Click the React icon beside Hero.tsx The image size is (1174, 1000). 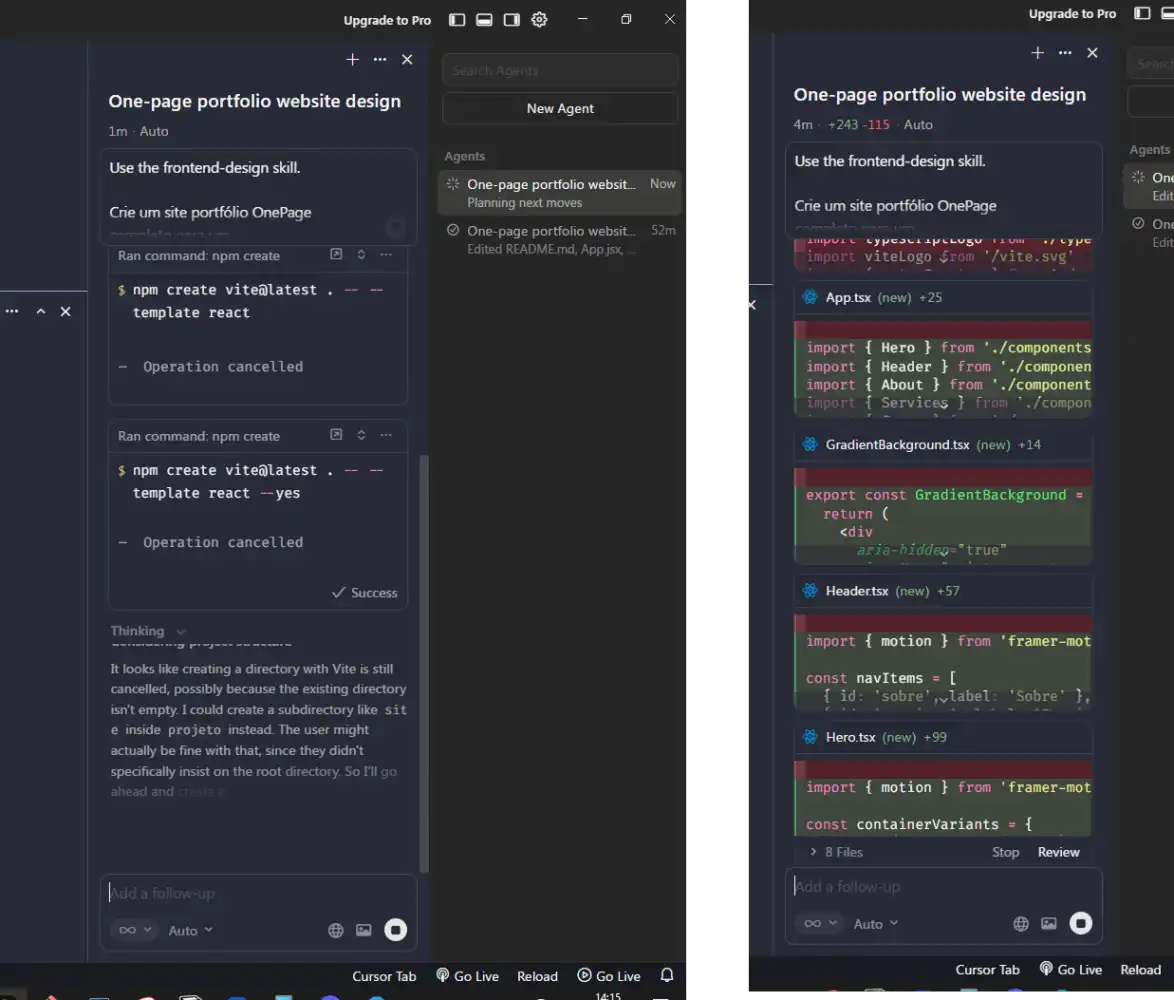point(810,737)
